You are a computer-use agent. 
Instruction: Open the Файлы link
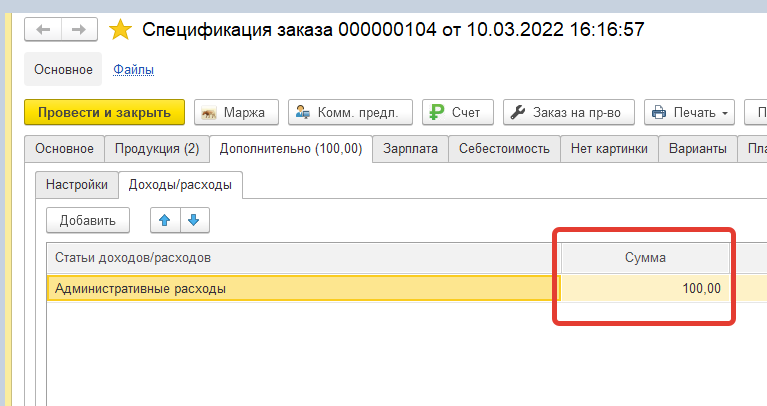click(134, 69)
